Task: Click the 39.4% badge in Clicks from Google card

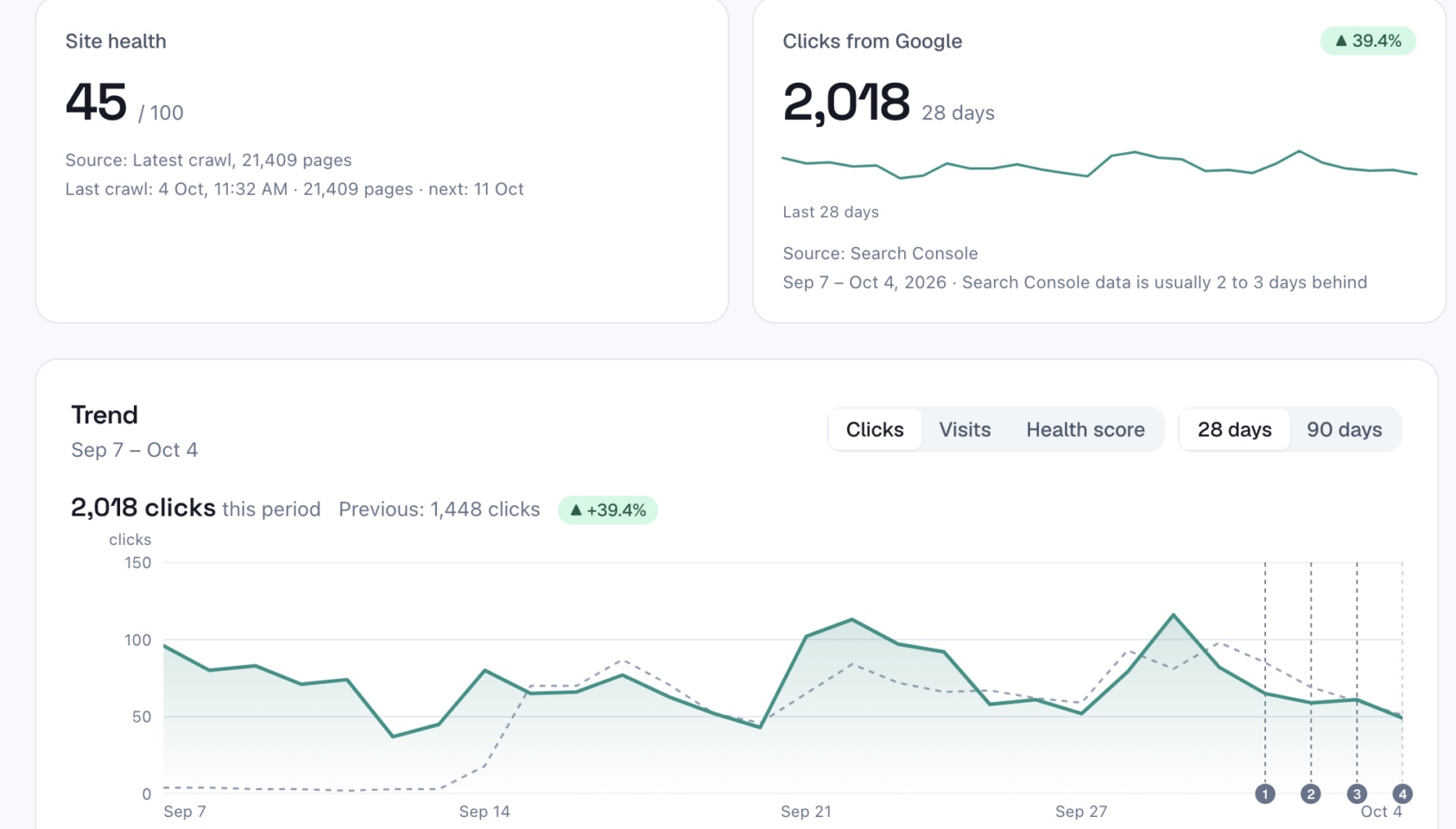Action: pos(1368,41)
